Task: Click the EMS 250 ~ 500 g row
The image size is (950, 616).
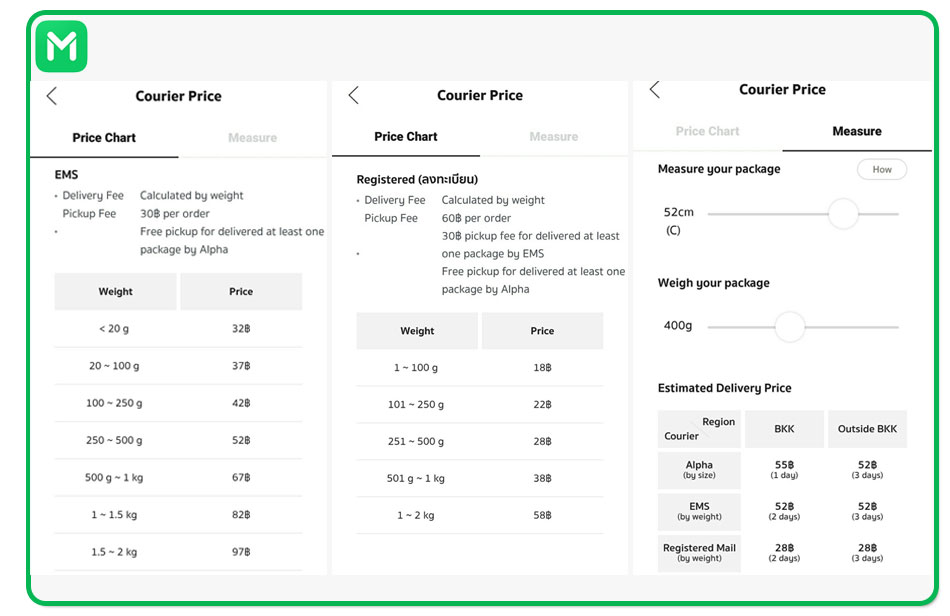Action: click(178, 440)
